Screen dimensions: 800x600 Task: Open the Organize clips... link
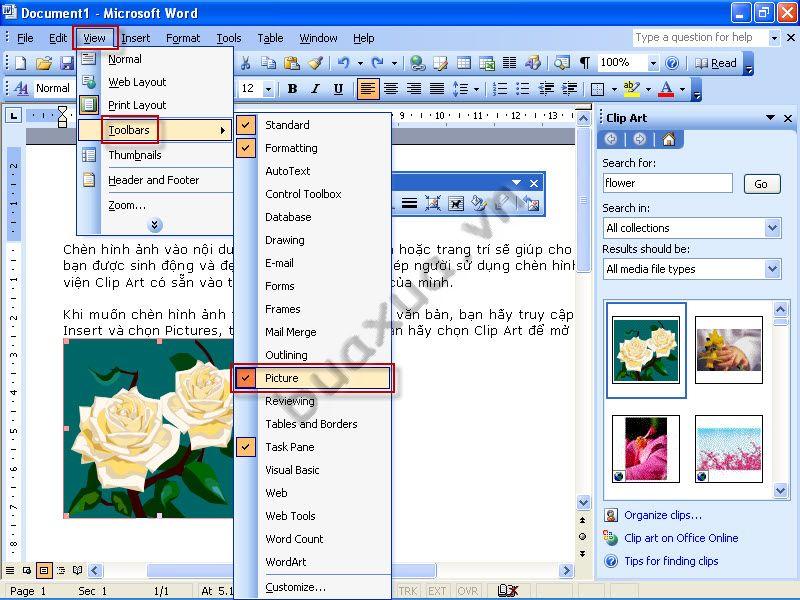[663, 515]
